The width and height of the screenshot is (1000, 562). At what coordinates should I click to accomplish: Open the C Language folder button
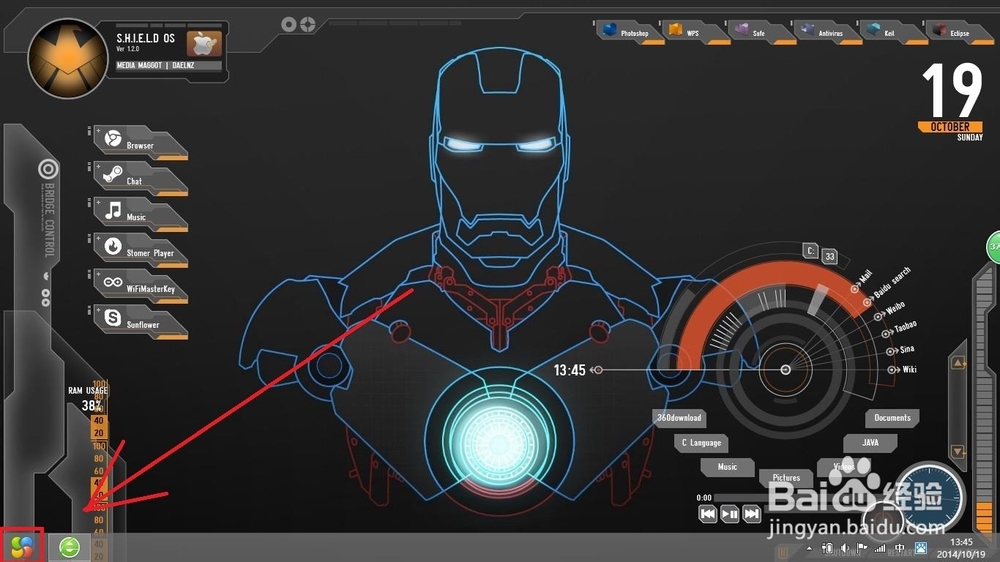(701, 443)
